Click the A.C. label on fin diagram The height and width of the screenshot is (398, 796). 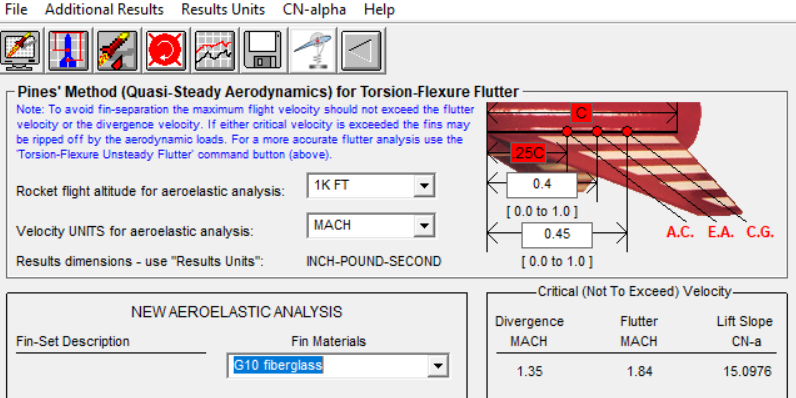point(680,233)
